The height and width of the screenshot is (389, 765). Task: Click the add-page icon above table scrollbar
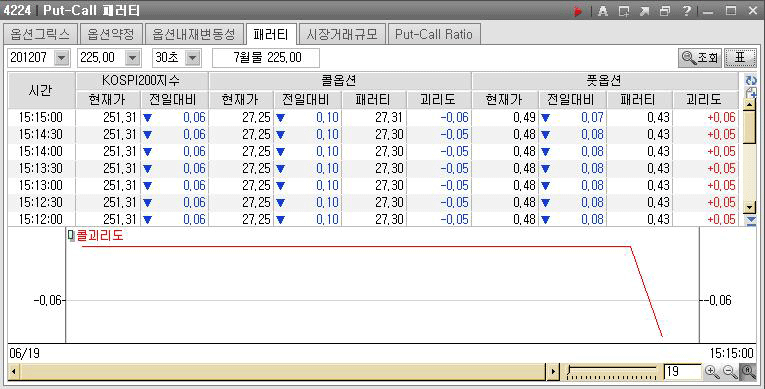click(x=751, y=92)
